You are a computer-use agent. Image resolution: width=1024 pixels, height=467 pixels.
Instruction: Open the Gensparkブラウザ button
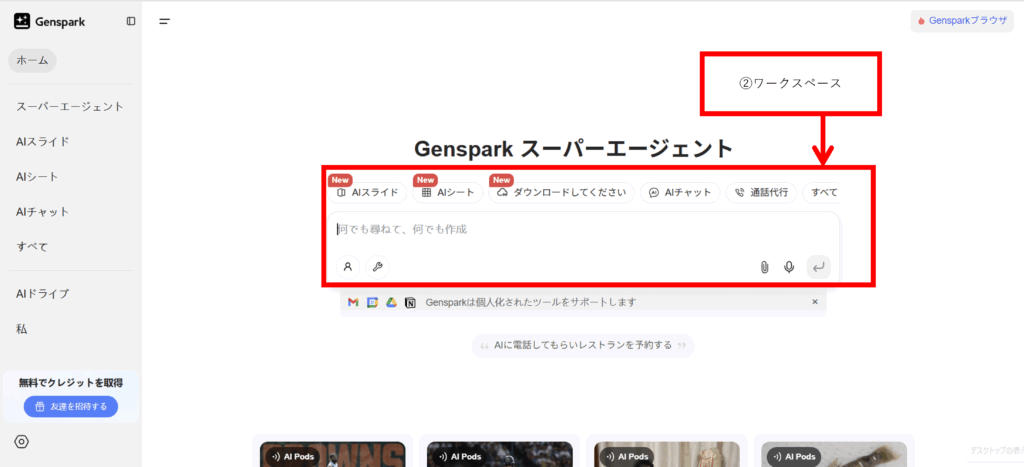(x=961, y=20)
